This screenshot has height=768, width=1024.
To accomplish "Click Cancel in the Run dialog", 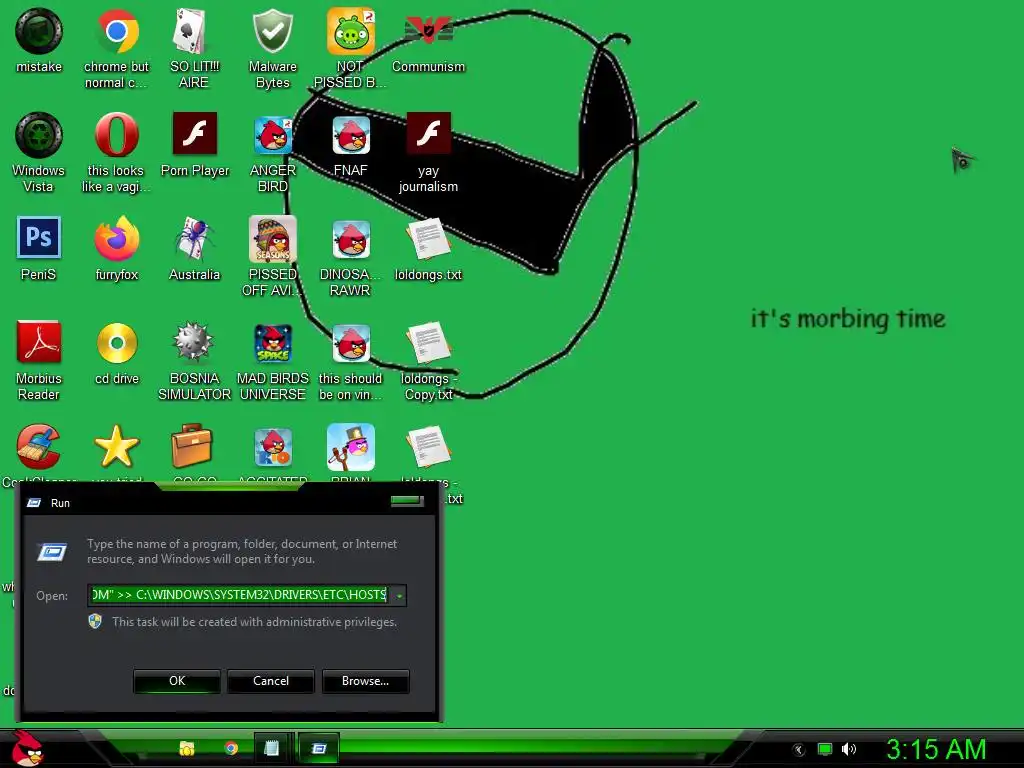I will click(x=270, y=681).
